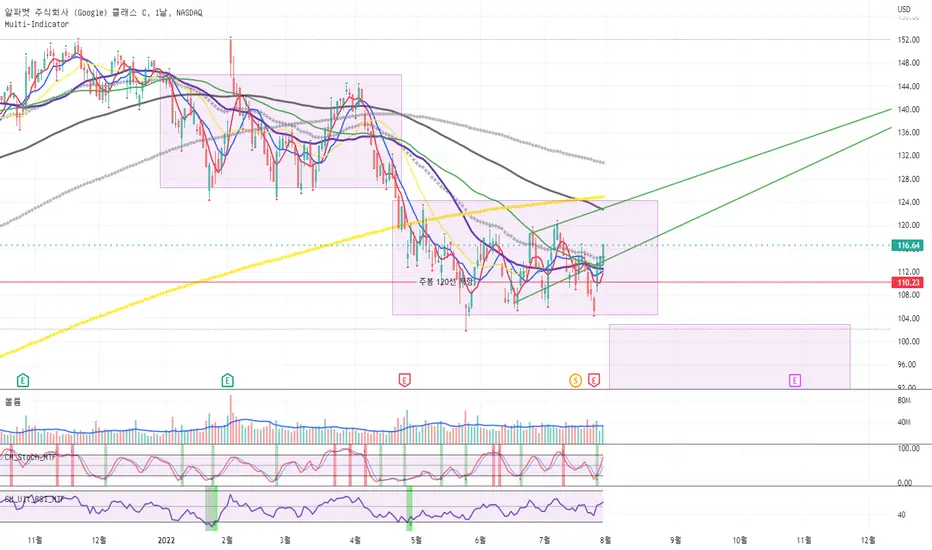932x550 pixels.
Task: Click the 100.00 price axis value
Action: 909,341
